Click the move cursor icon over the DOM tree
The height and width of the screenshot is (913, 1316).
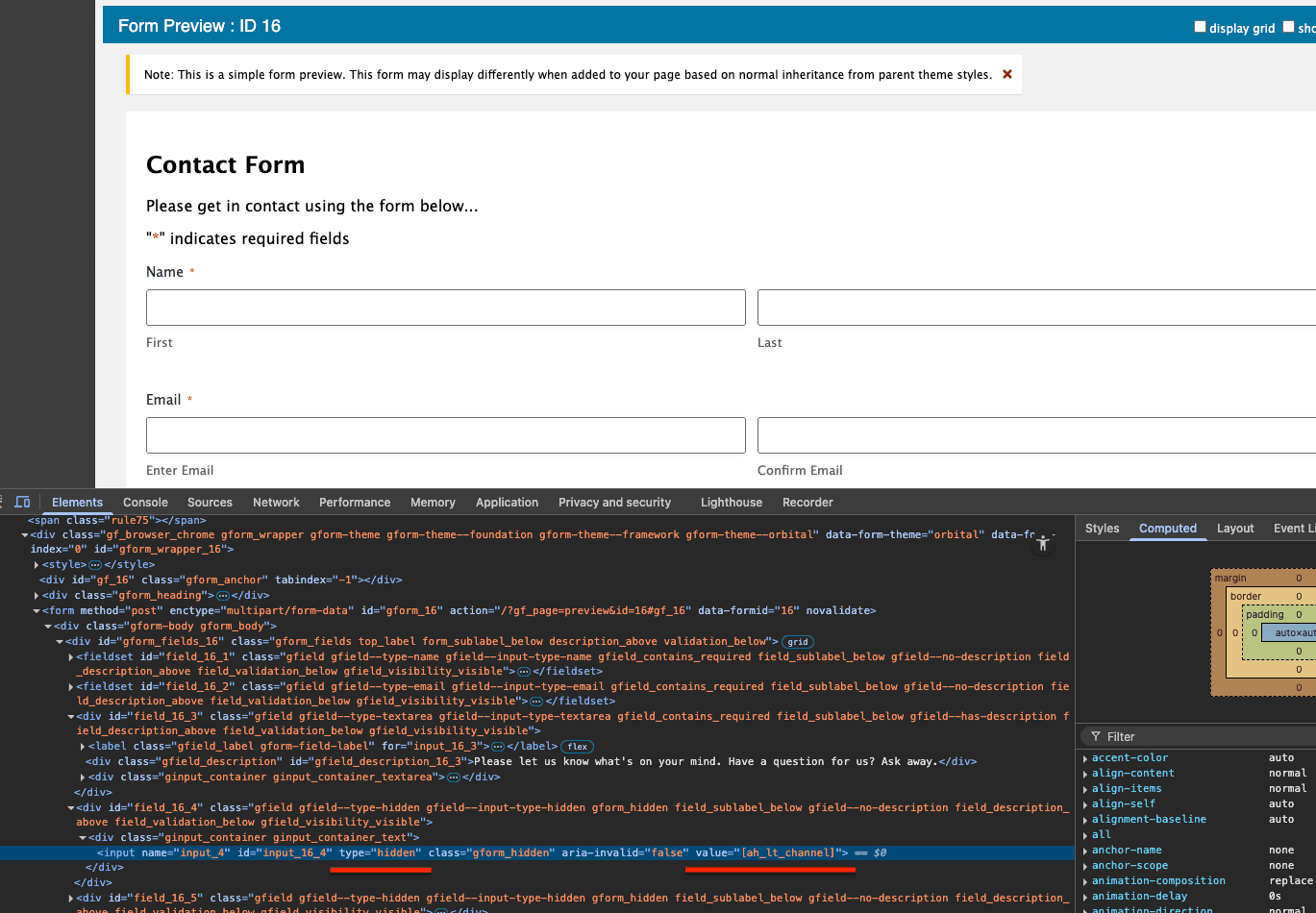point(1043,543)
